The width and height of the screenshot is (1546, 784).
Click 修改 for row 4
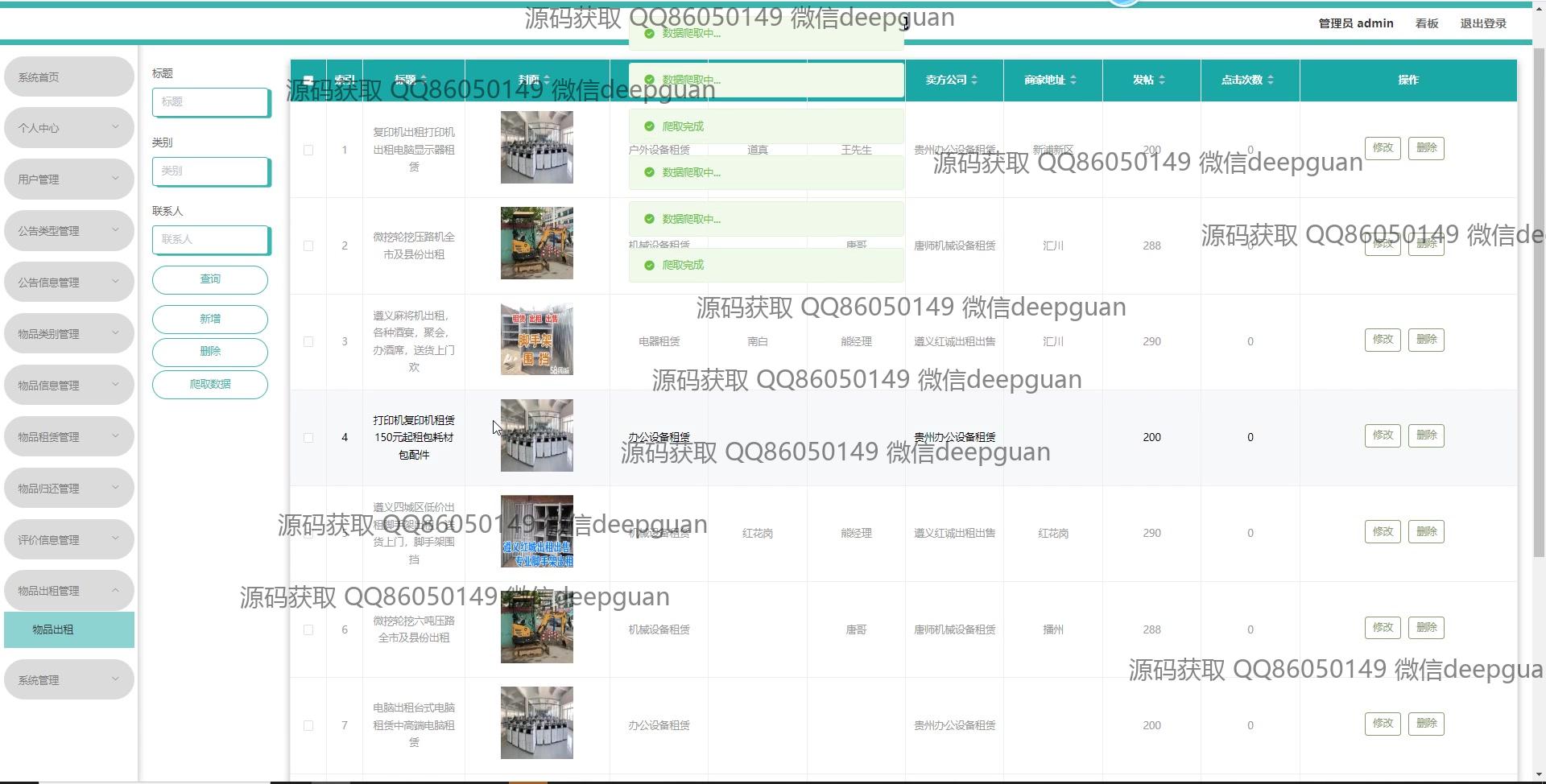[x=1383, y=435]
